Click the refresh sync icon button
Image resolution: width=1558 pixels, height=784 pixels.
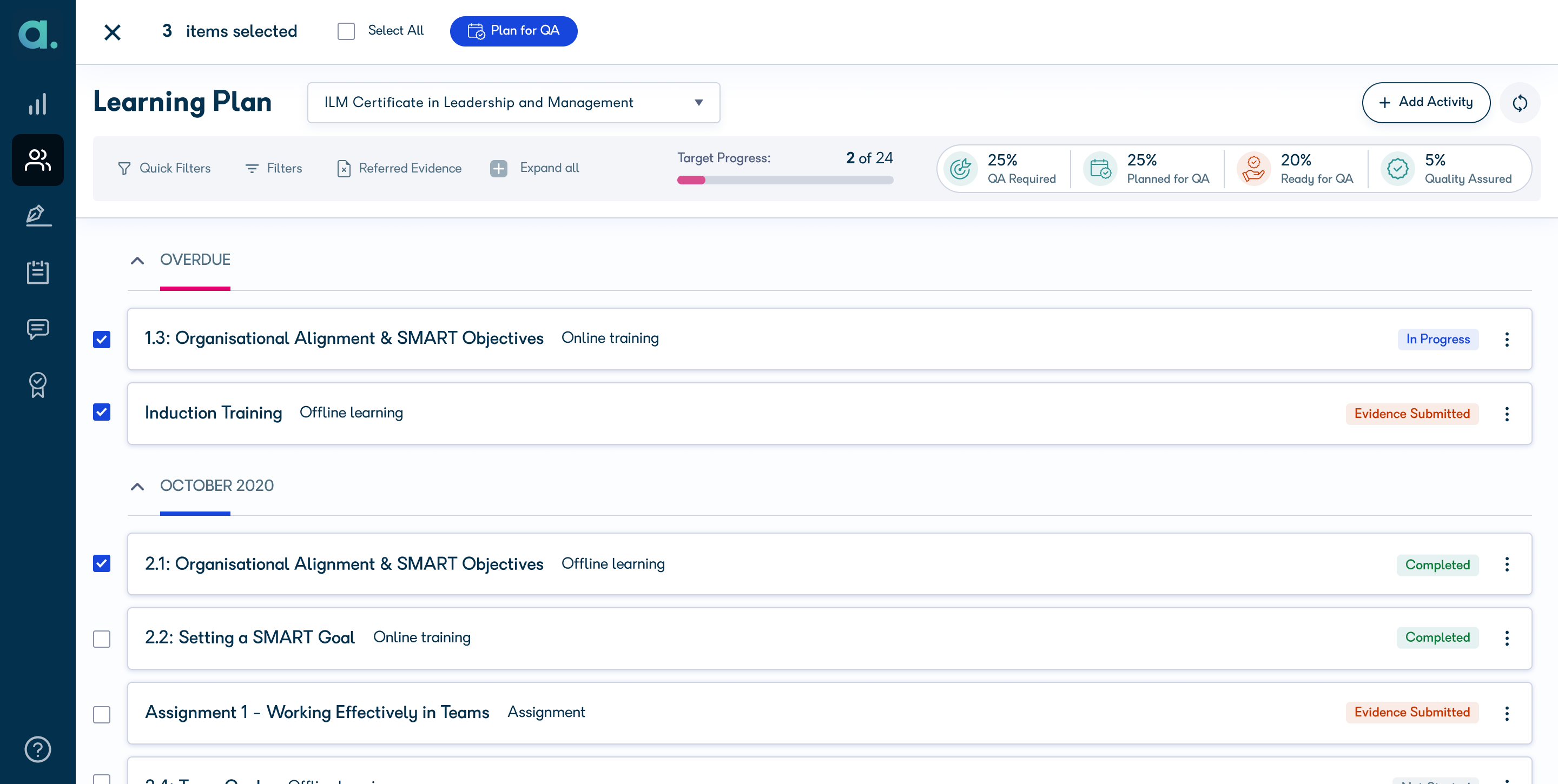[1519, 103]
